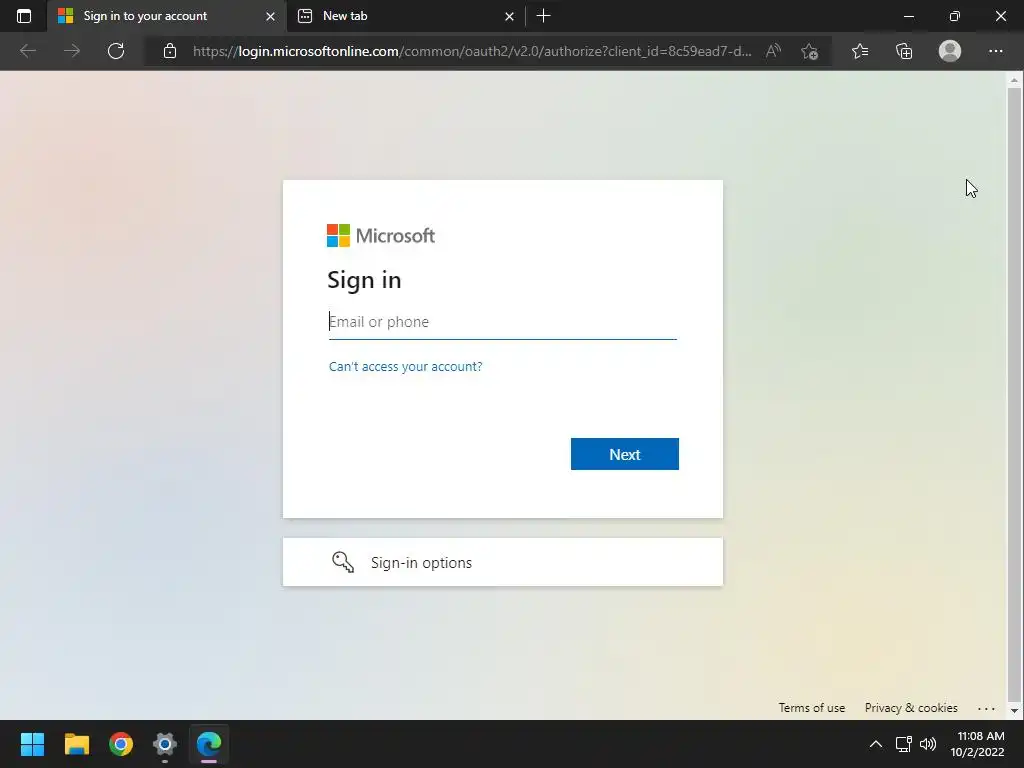Open the Windows Start menu
This screenshot has height=768, width=1024.
(32, 744)
